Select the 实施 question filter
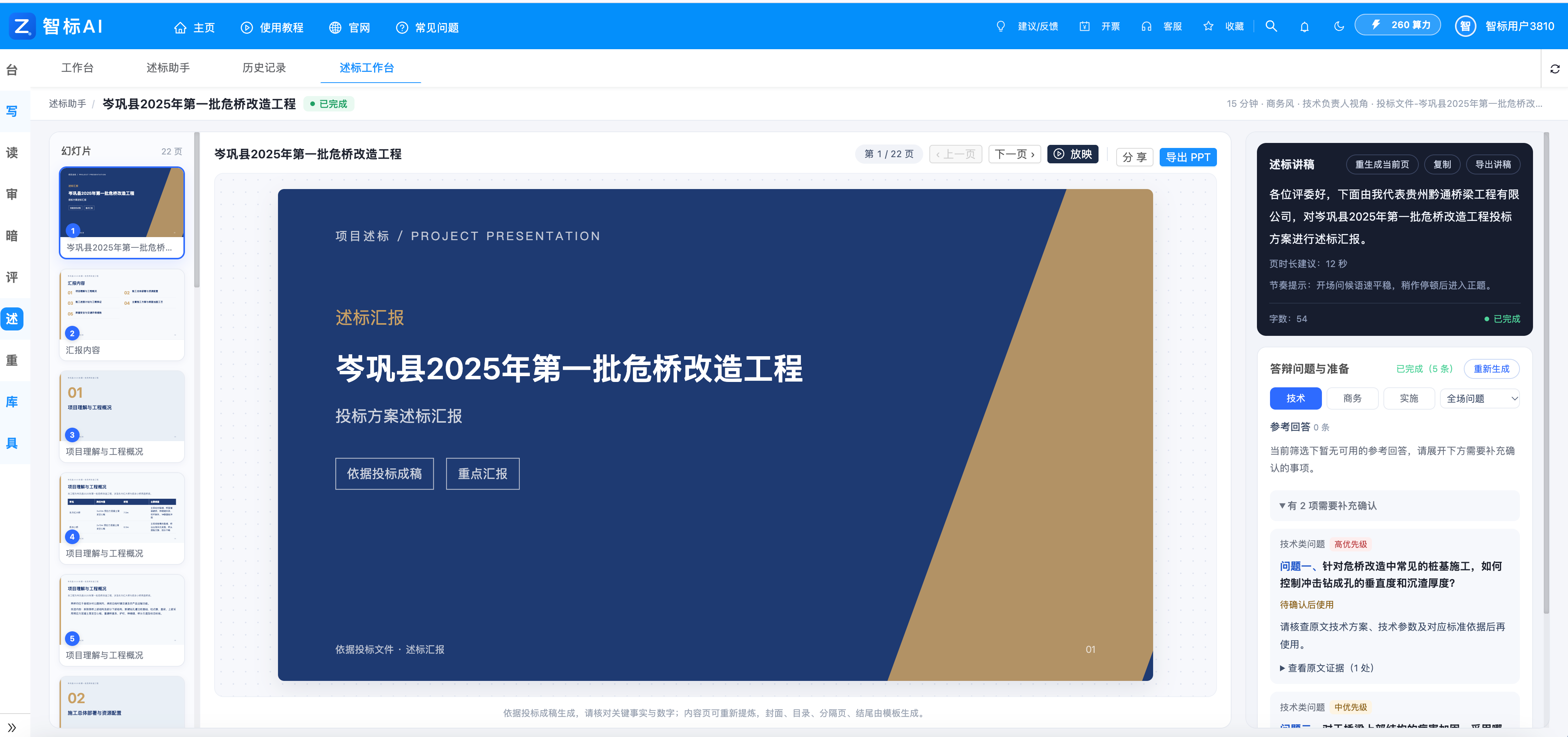 (1408, 398)
